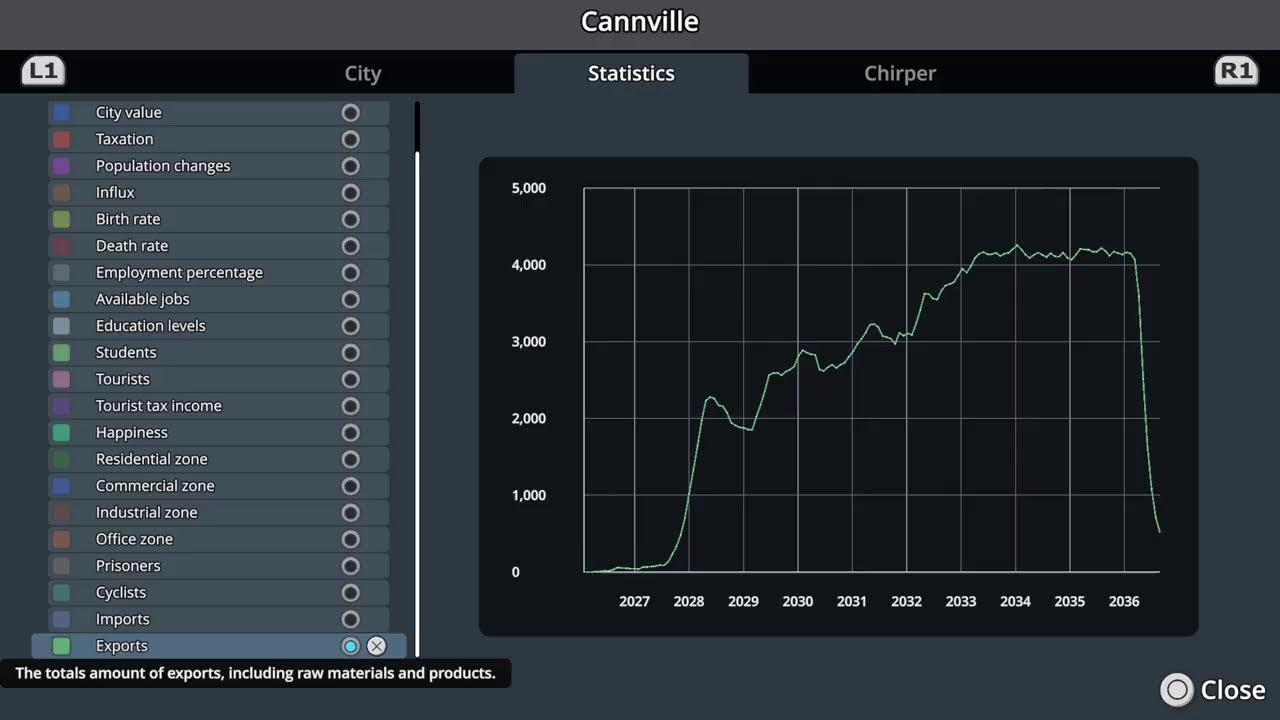The width and height of the screenshot is (1280, 720).
Task: Click the Residential zone label
Action: (x=152, y=459)
